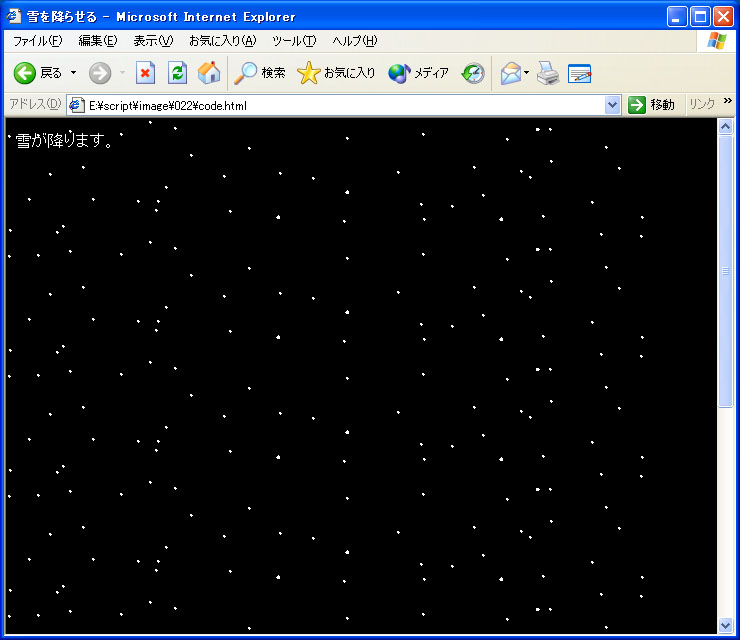Open Favorites (お気に入り) star toolbar button

[x=336, y=73]
